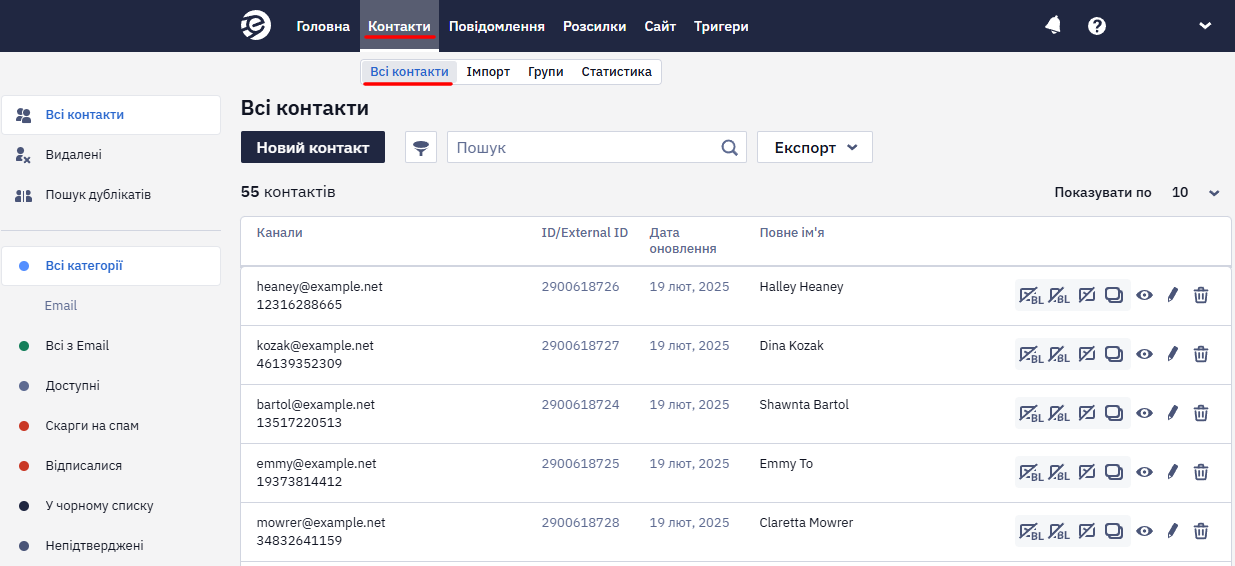This screenshot has height=566, width=1235.
Task: Edit Halley Heaney contact with pencil icon
Action: click(1173, 295)
